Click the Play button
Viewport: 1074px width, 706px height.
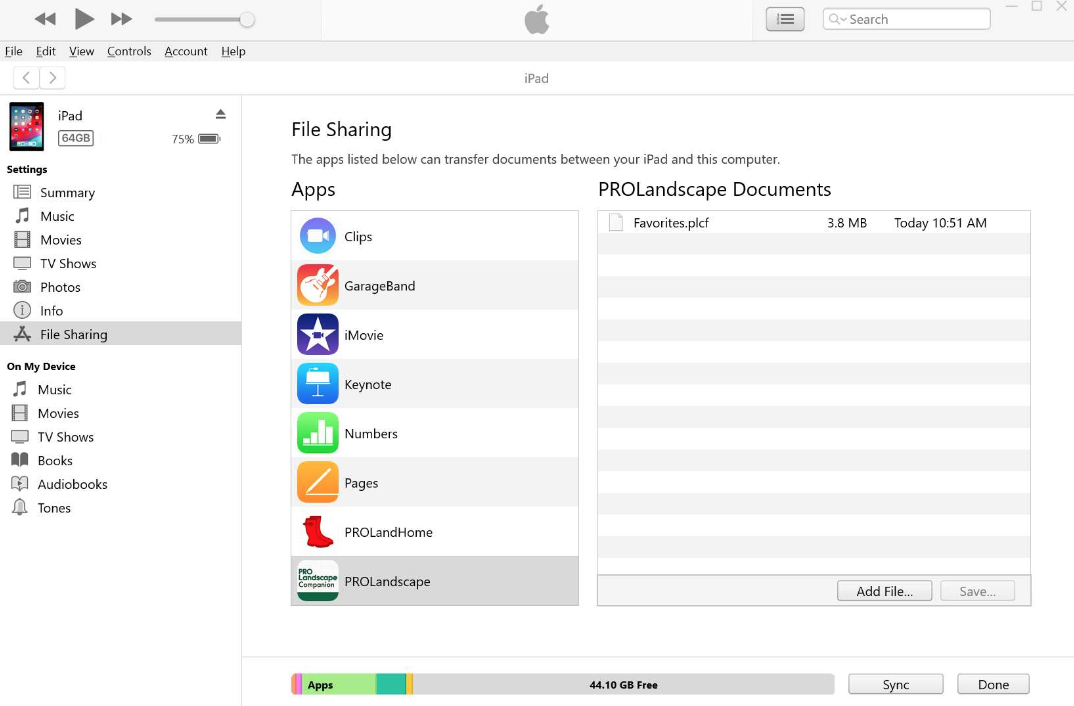coord(84,18)
